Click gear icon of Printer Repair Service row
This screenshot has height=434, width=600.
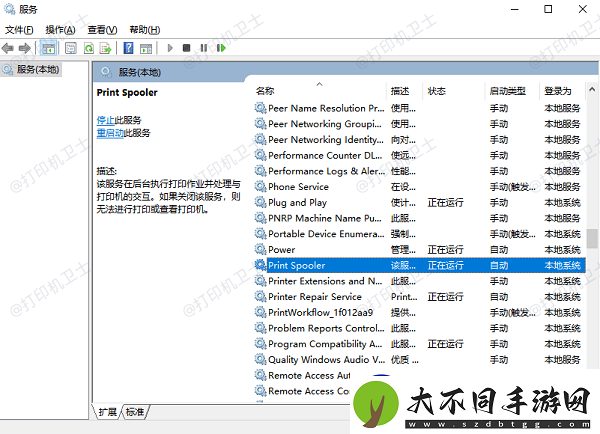pos(261,296)
